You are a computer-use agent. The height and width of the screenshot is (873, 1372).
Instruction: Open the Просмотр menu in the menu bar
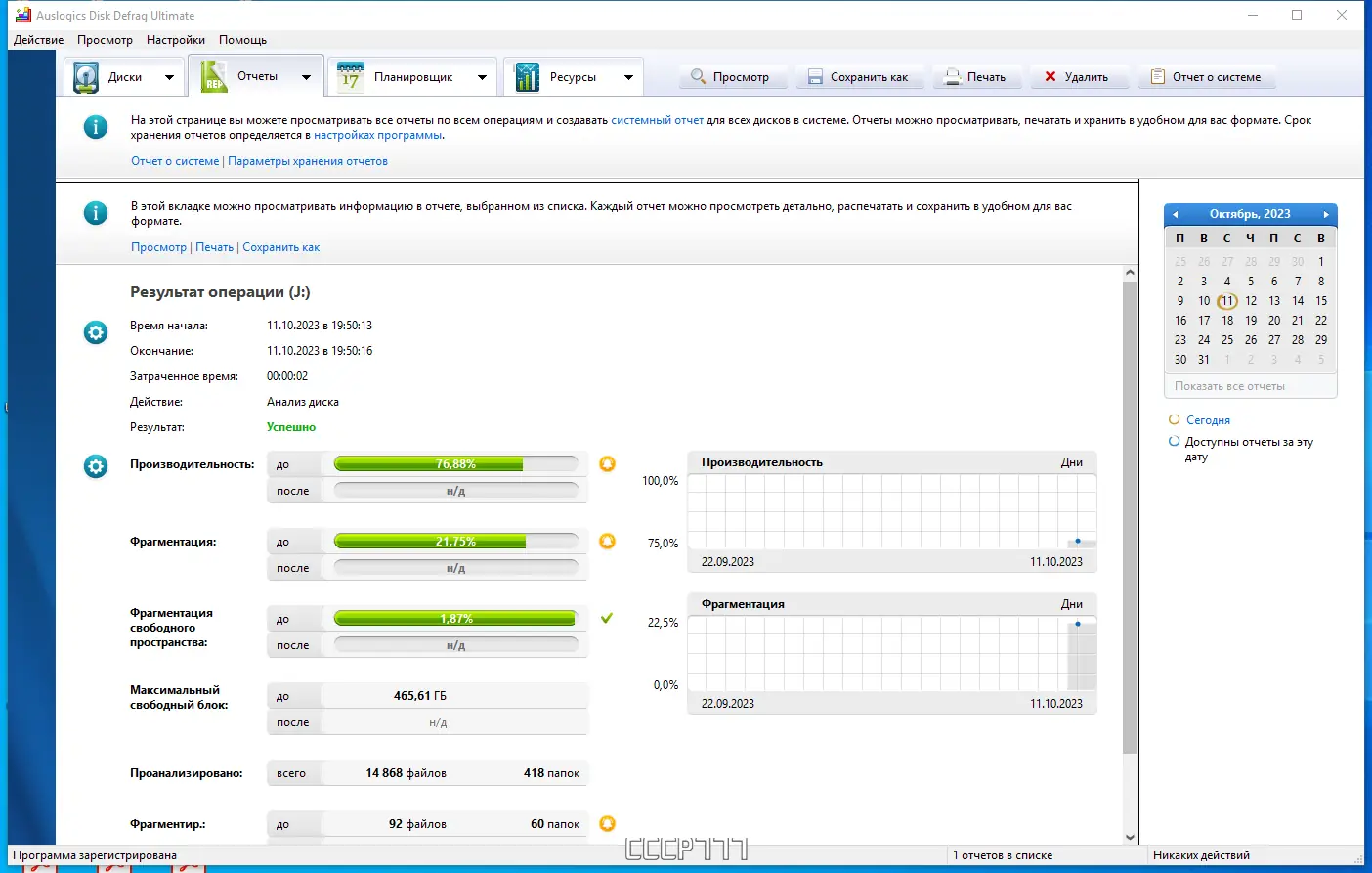pos(105,40)
